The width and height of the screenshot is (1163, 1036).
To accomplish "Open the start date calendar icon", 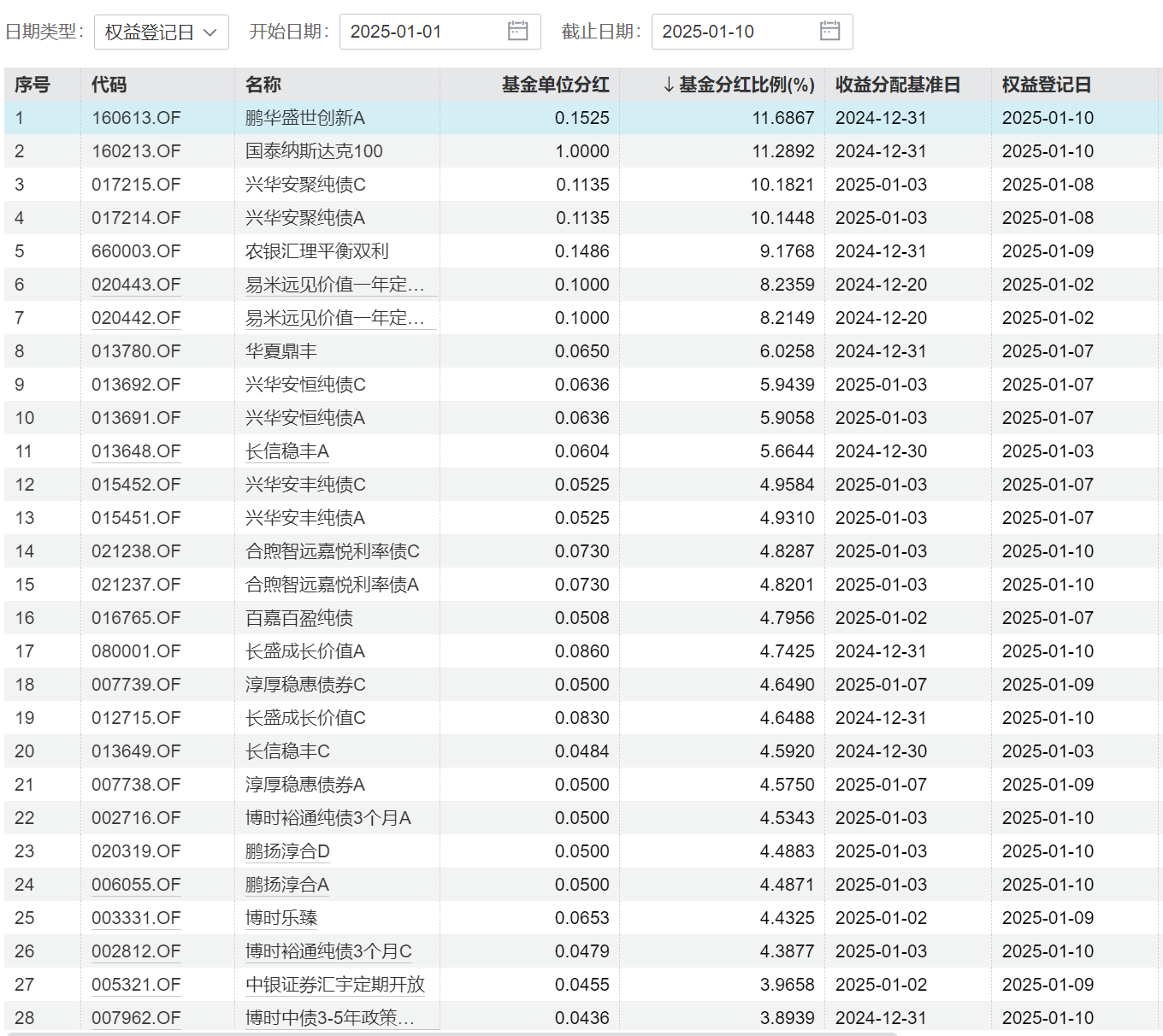I will coord(517,32).
